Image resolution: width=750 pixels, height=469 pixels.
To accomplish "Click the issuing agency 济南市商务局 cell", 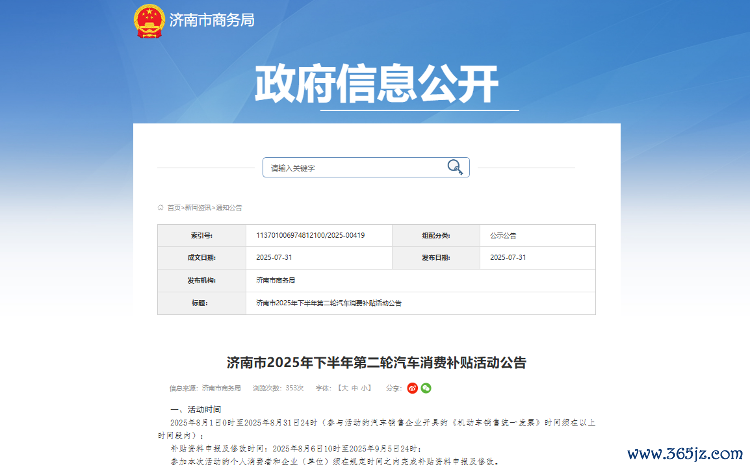I will pyautogui.click(x=276, y=280).
